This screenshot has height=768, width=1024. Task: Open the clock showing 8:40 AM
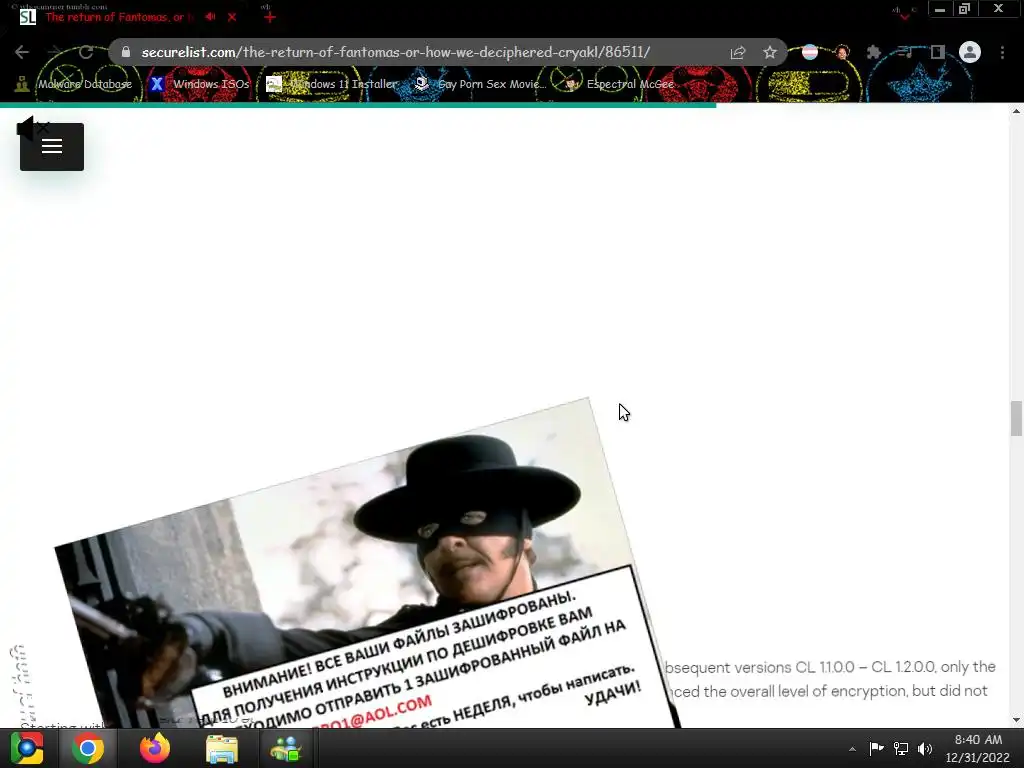pyautogui.click(x=978, y=748)
